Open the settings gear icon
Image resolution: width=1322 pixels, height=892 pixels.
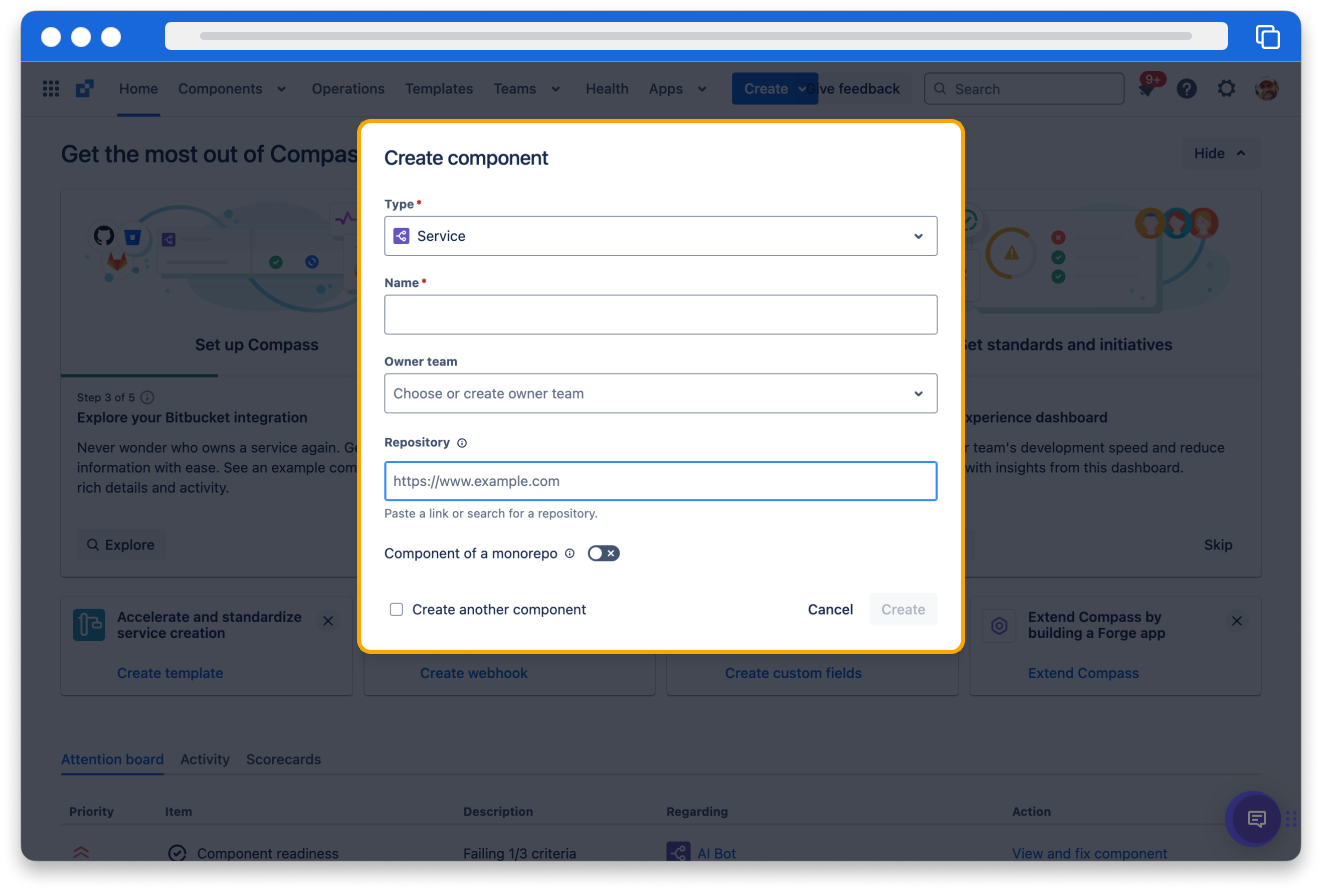pos(1227,89)
